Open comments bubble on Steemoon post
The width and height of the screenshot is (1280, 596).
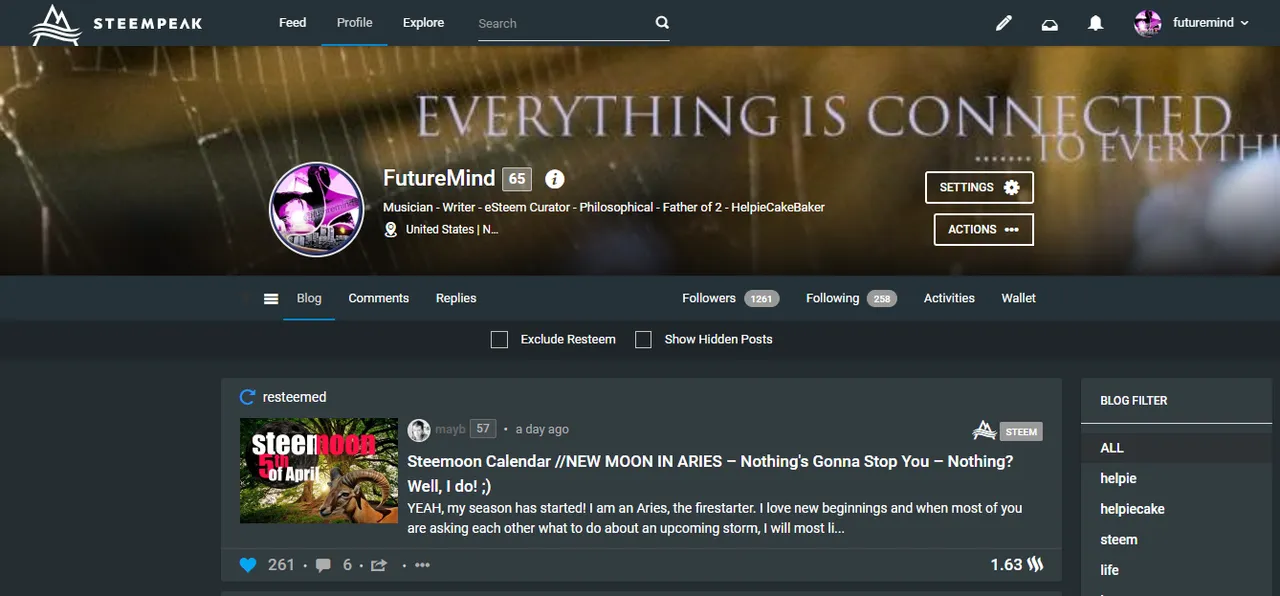[x=323, y=565]
